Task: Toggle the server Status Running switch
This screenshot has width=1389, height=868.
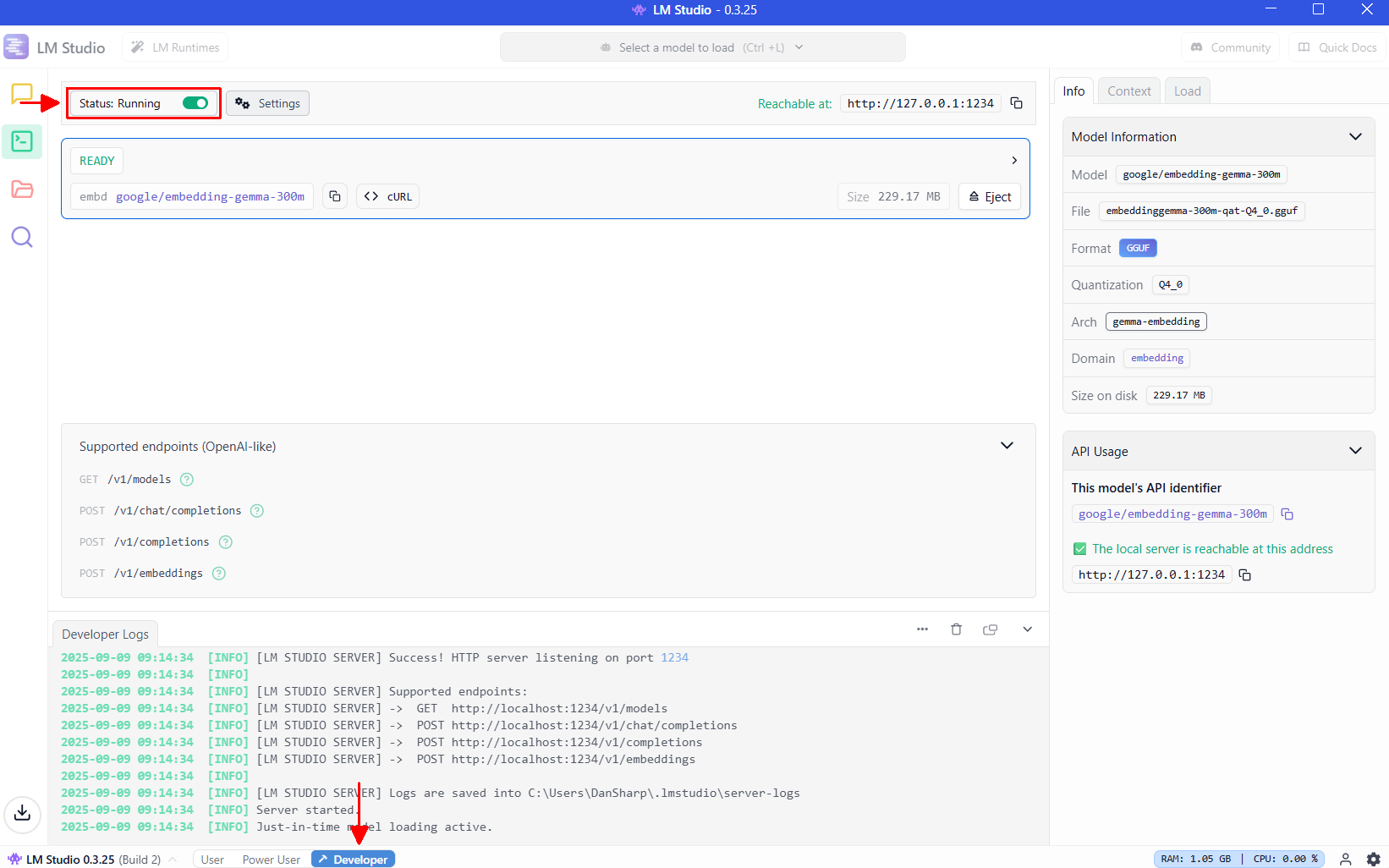Action: coord(195,103)
